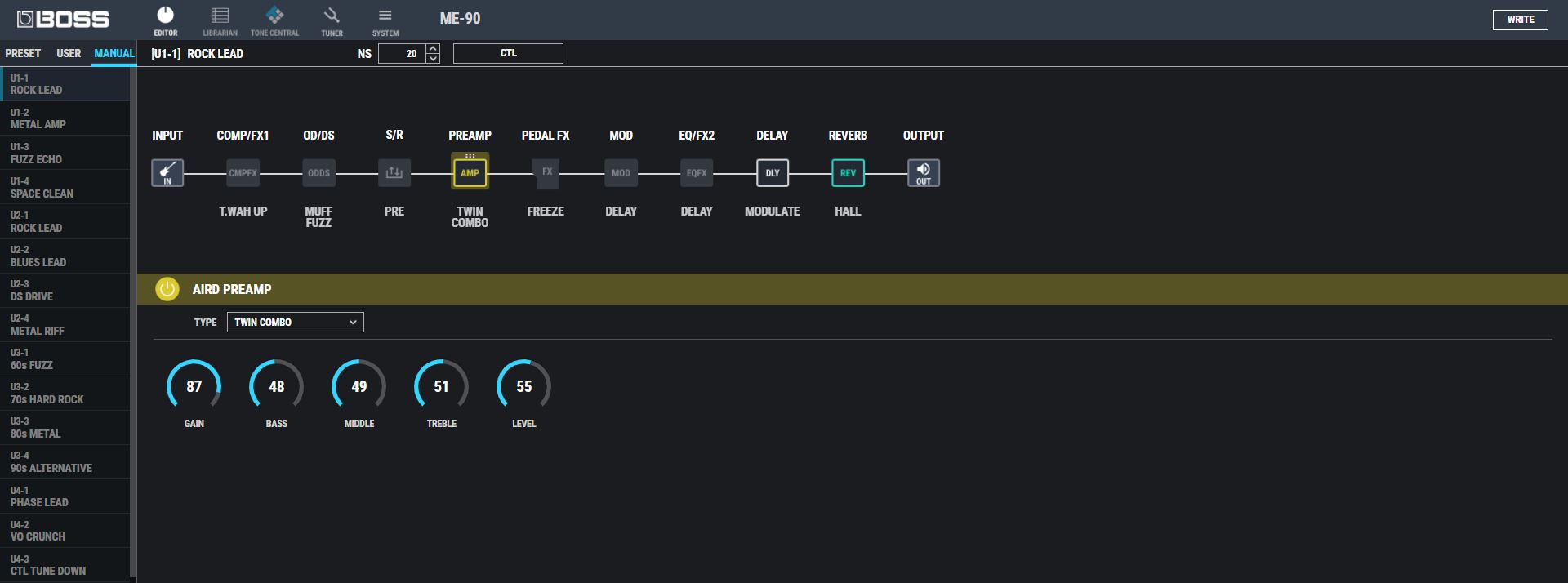This screenshot has height=583, width=1568.
Task: Select patch U4-1 PHASE LEAD
Action: coord(65,496)
